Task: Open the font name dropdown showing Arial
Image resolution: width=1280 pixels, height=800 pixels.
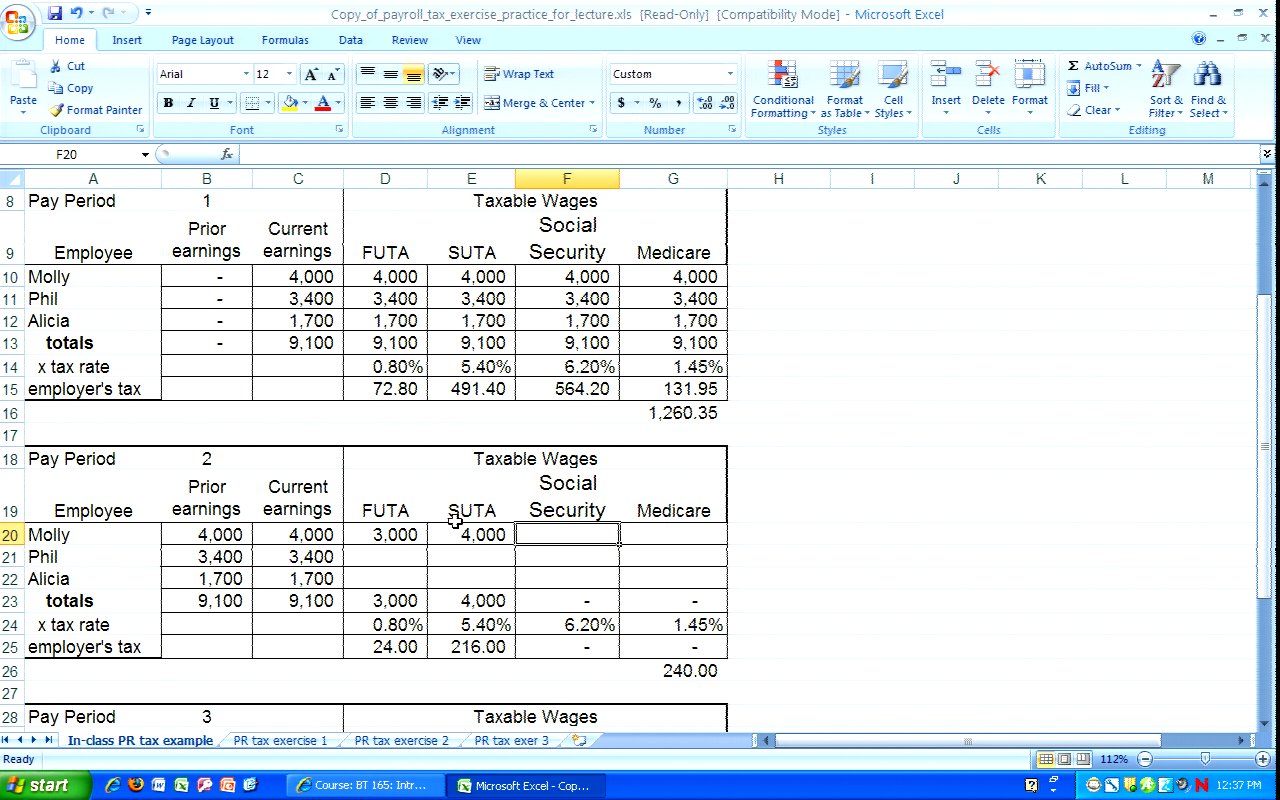Action: point(246,74)
